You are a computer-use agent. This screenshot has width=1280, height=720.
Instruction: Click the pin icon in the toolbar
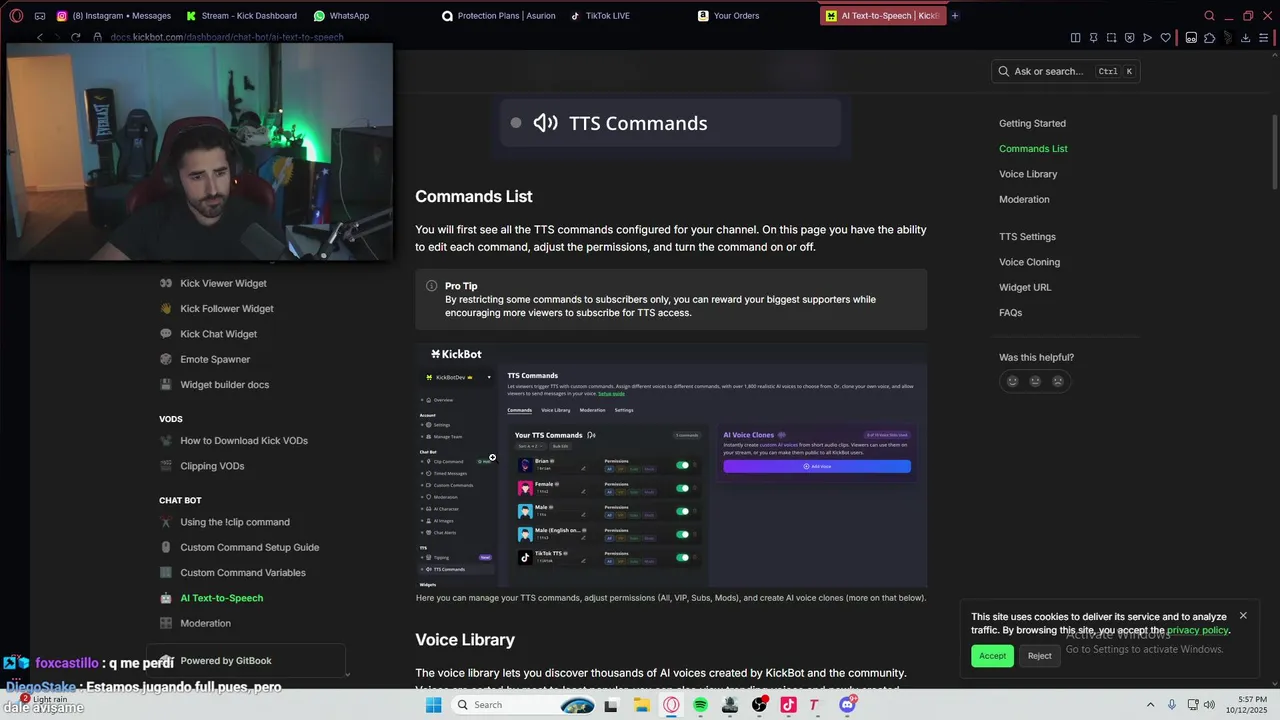(1093, 38)
